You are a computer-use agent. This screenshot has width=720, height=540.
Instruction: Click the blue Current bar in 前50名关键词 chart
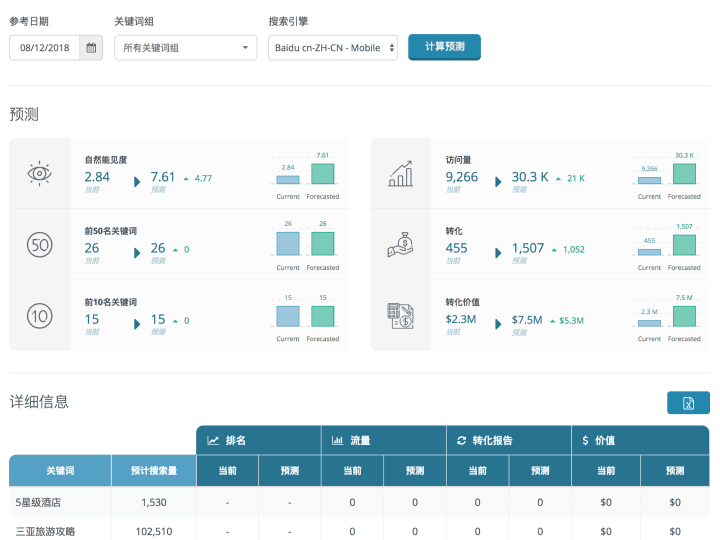288,243
